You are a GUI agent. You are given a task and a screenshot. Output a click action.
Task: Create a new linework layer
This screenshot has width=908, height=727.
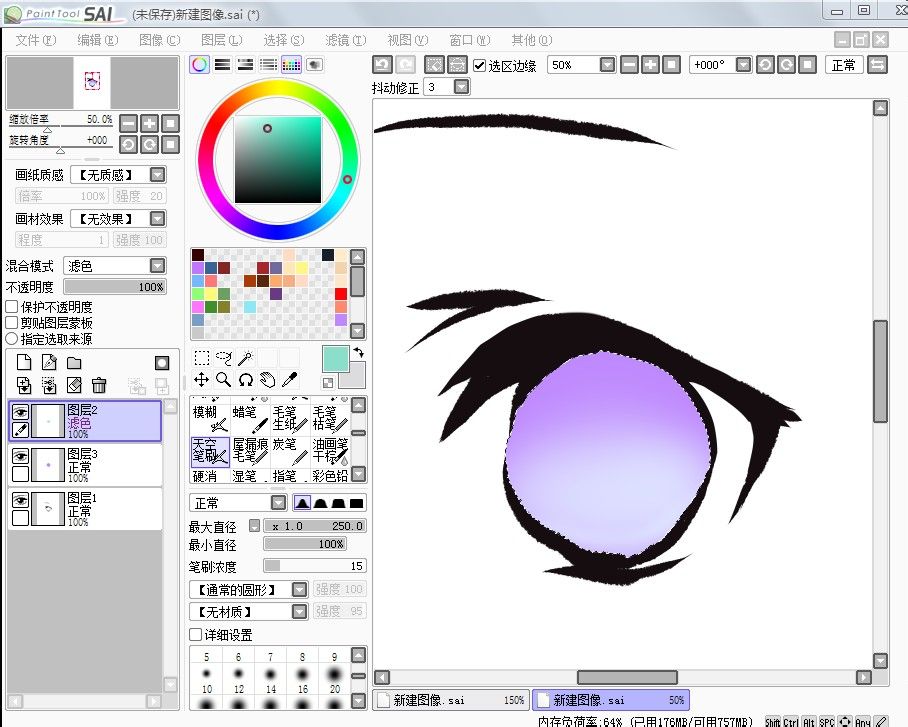tap(49, 363)
